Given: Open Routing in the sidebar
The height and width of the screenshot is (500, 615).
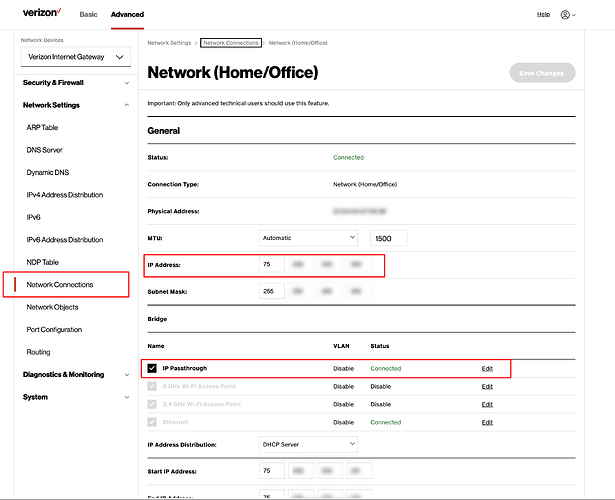Looking at the screenshot, I should [38, 352].
